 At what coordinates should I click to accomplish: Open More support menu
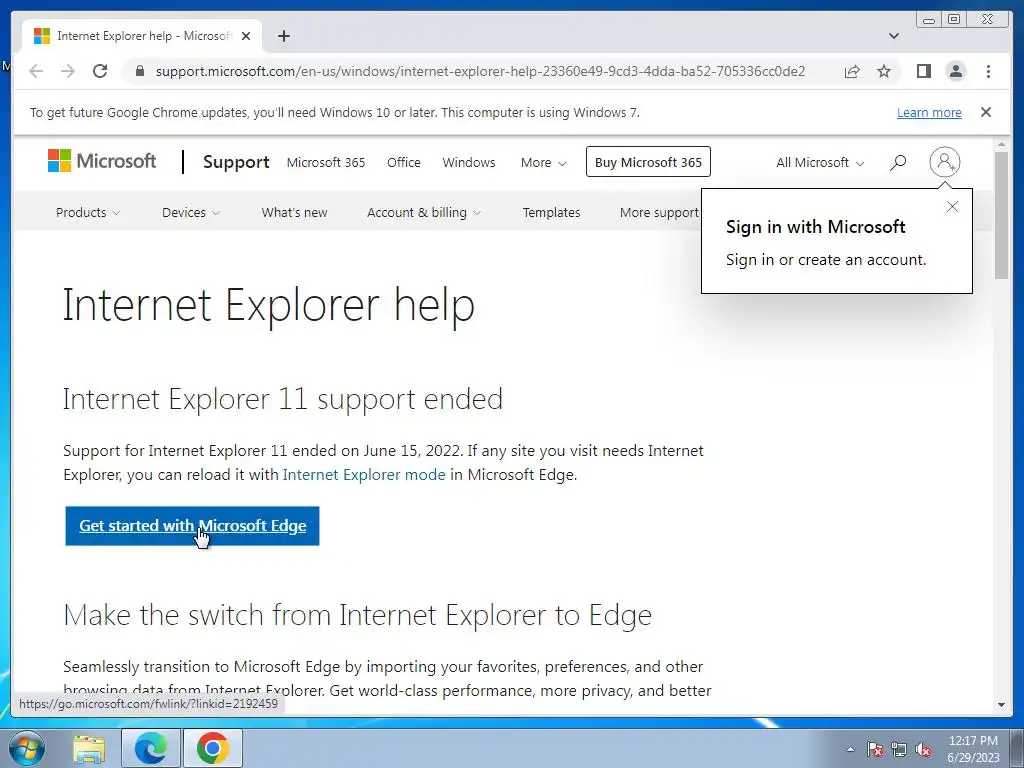(x=660, y=212)
